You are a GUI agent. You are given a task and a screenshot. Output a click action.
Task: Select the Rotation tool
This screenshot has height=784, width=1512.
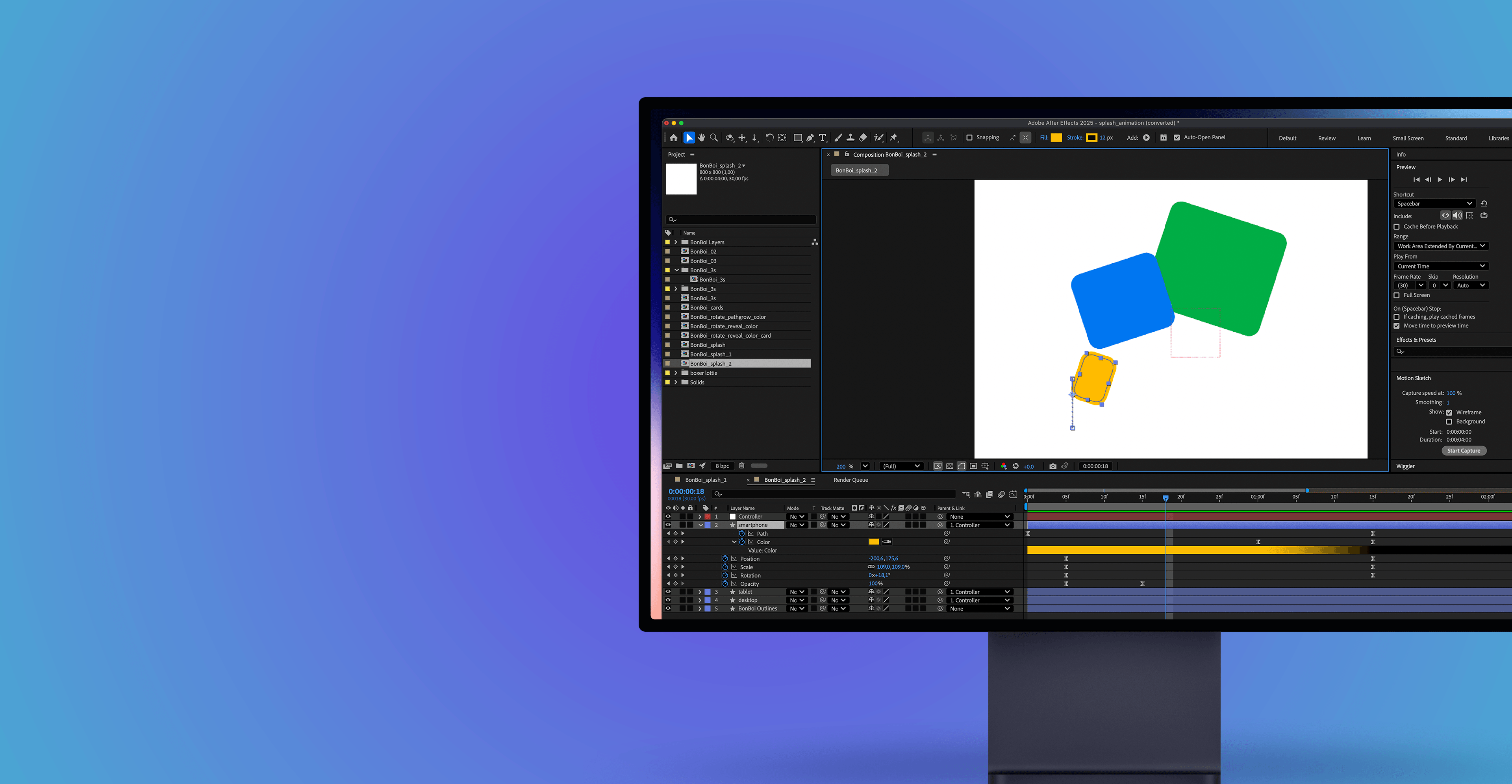[x=769, y=138]
